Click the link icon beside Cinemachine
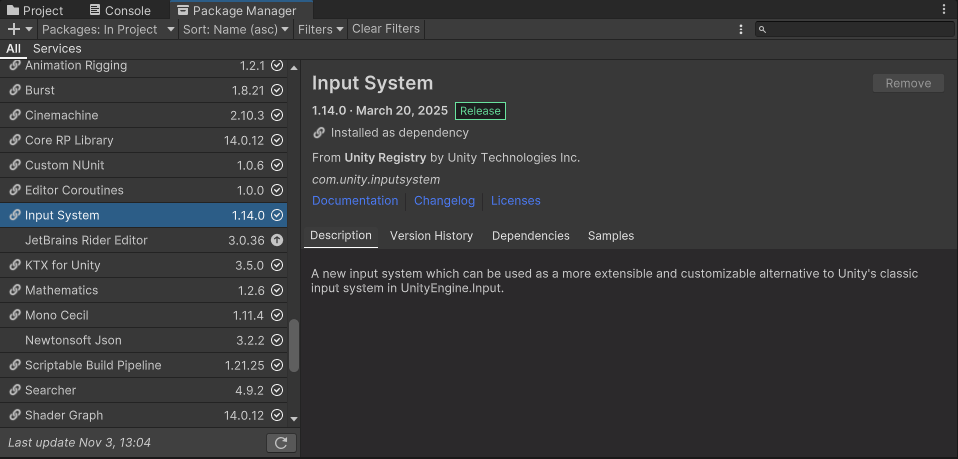Image resolution: width=958 pixels, height=459 pixels. coord(15,116)
